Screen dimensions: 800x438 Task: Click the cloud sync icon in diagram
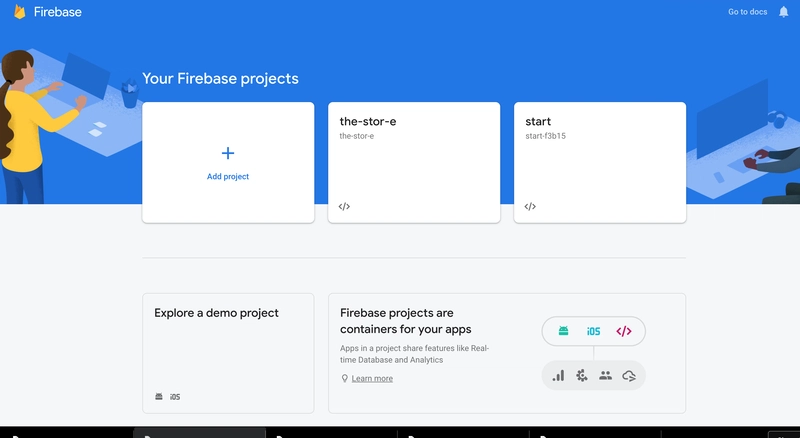629,376
